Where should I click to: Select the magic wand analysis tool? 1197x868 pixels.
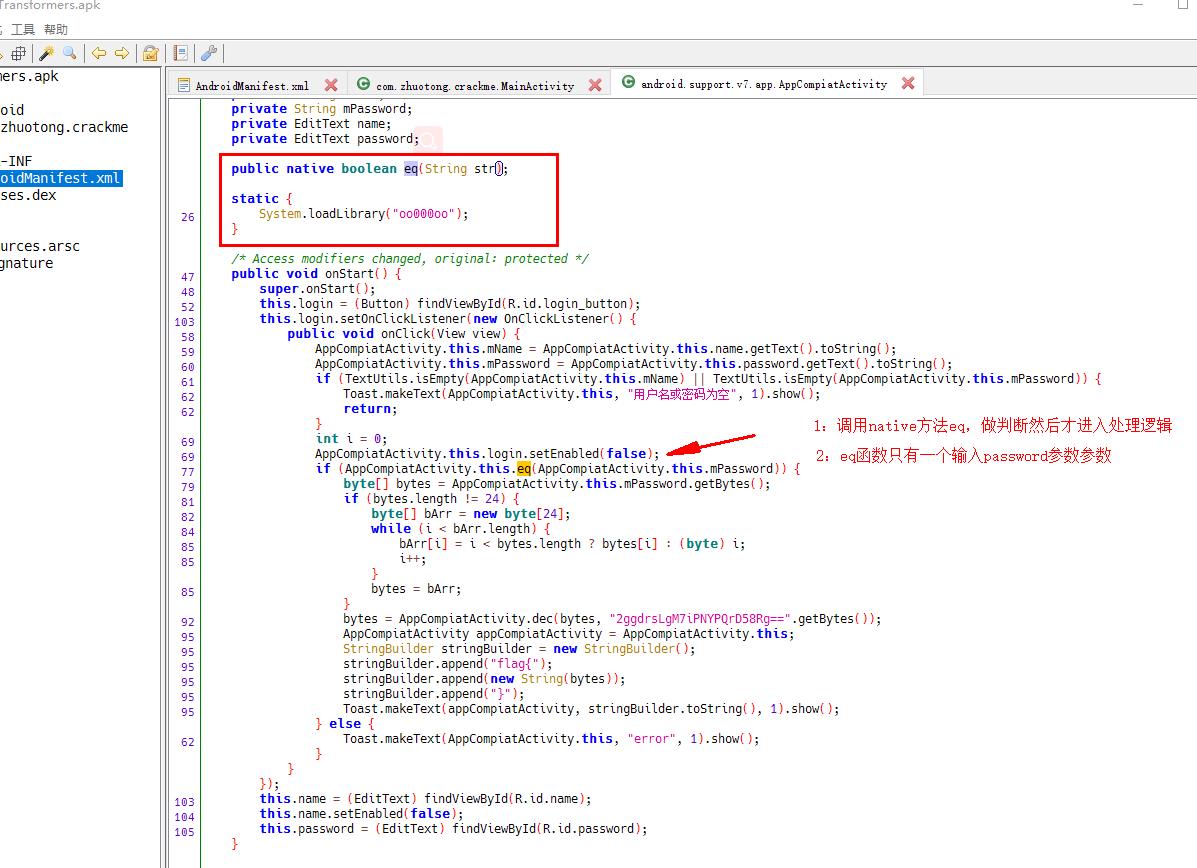coord(49,53)
